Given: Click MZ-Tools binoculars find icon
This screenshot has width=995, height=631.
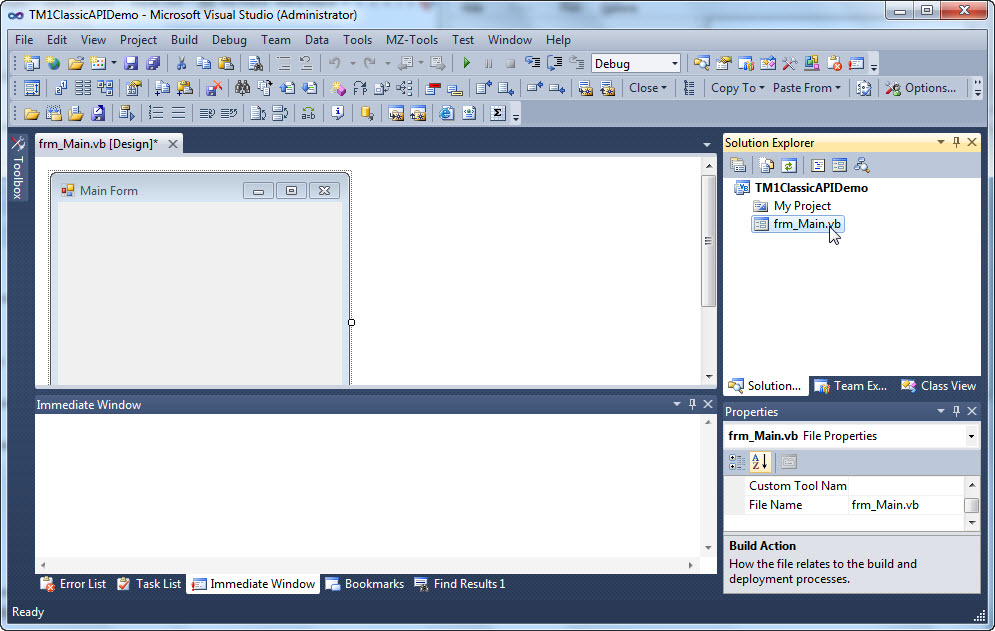Looking at the screenshot, I should click(242, 88).
